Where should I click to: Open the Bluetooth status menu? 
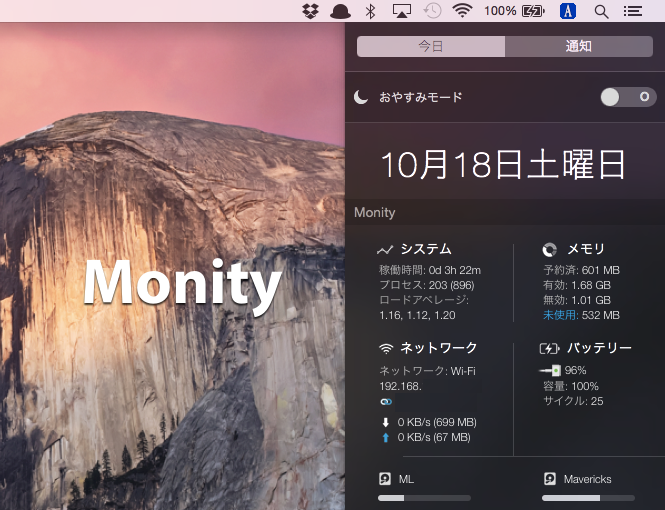[370, 11]
